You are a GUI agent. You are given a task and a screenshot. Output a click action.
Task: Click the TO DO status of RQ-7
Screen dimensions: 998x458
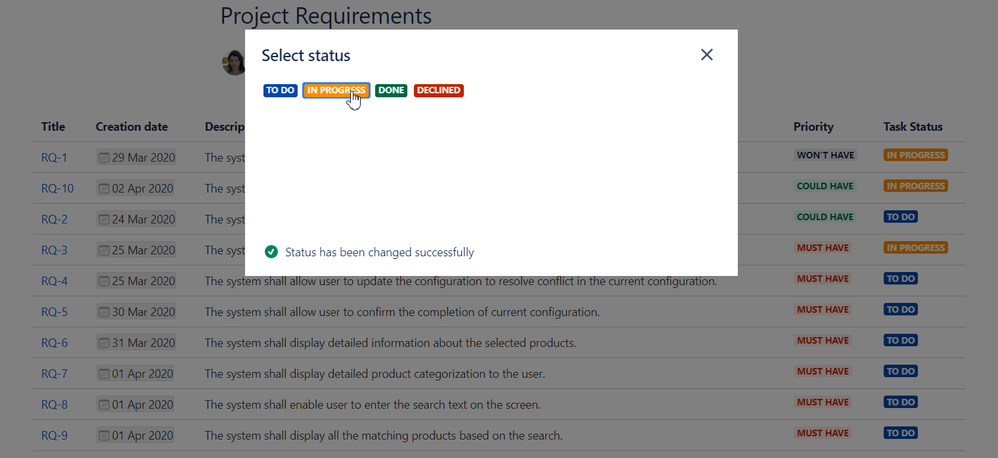tap(901, 371)
